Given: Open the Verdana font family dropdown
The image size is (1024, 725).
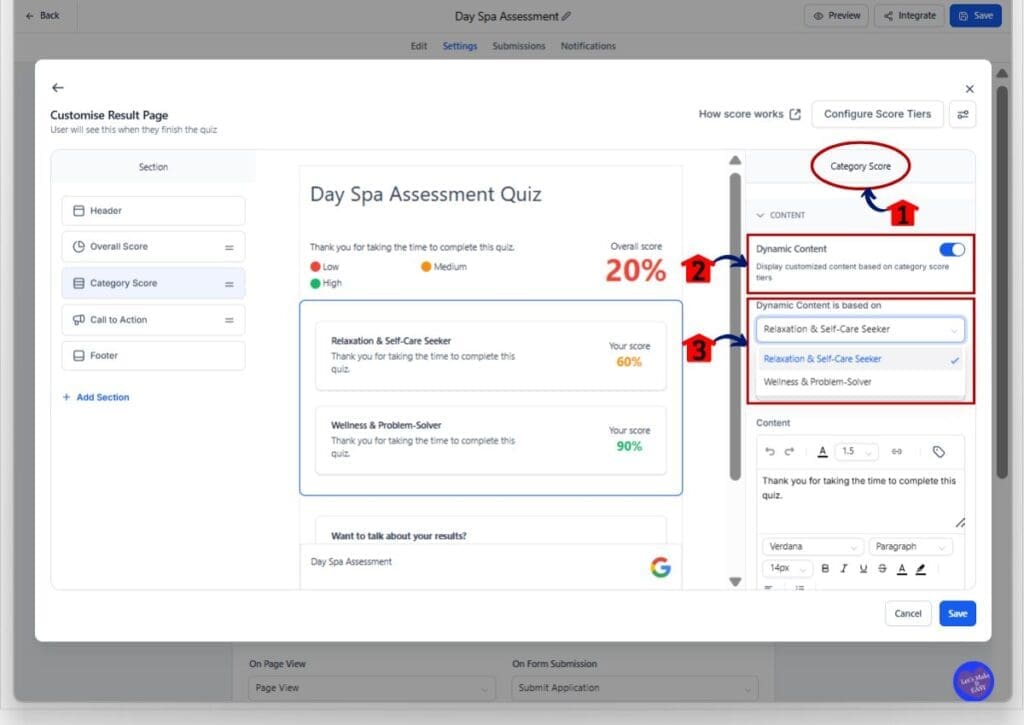Looking at the screenshot, I should (812, 547).
